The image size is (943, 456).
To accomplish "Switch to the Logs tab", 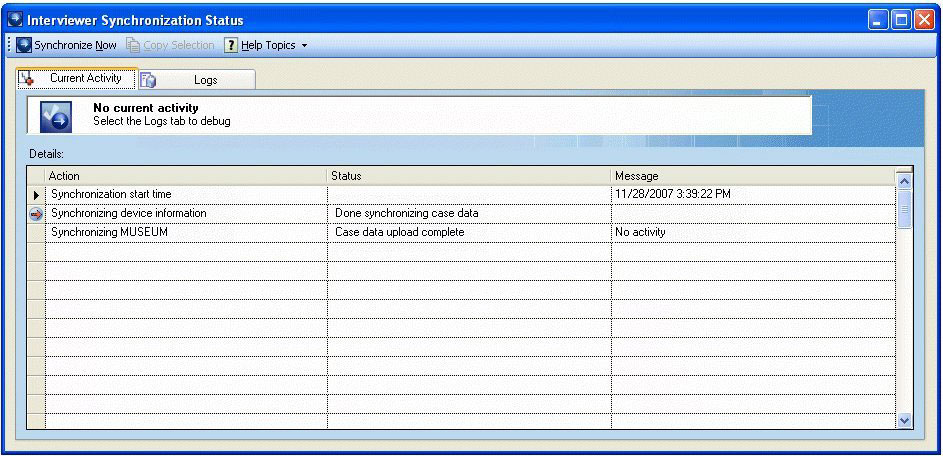I will pos(197,79).
